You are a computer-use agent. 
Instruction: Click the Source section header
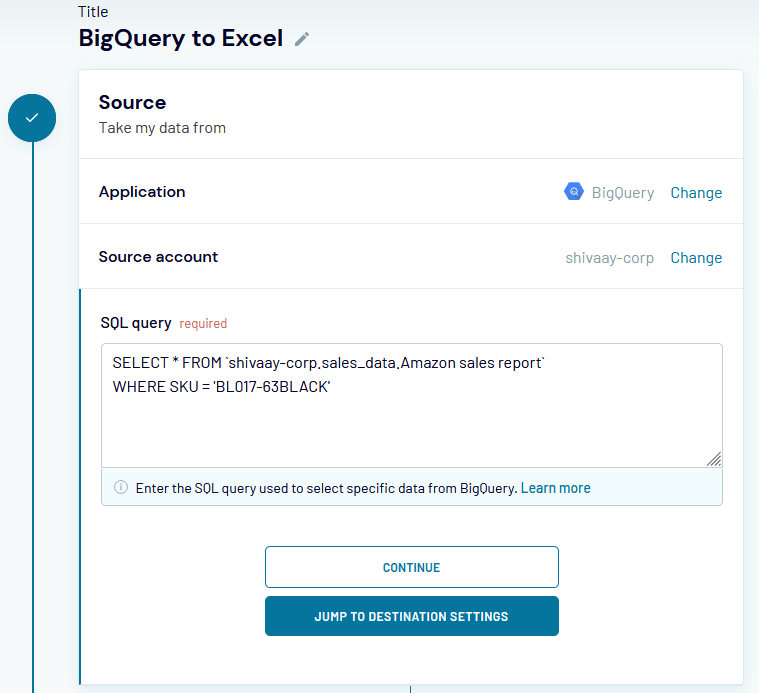coord(132,103)
